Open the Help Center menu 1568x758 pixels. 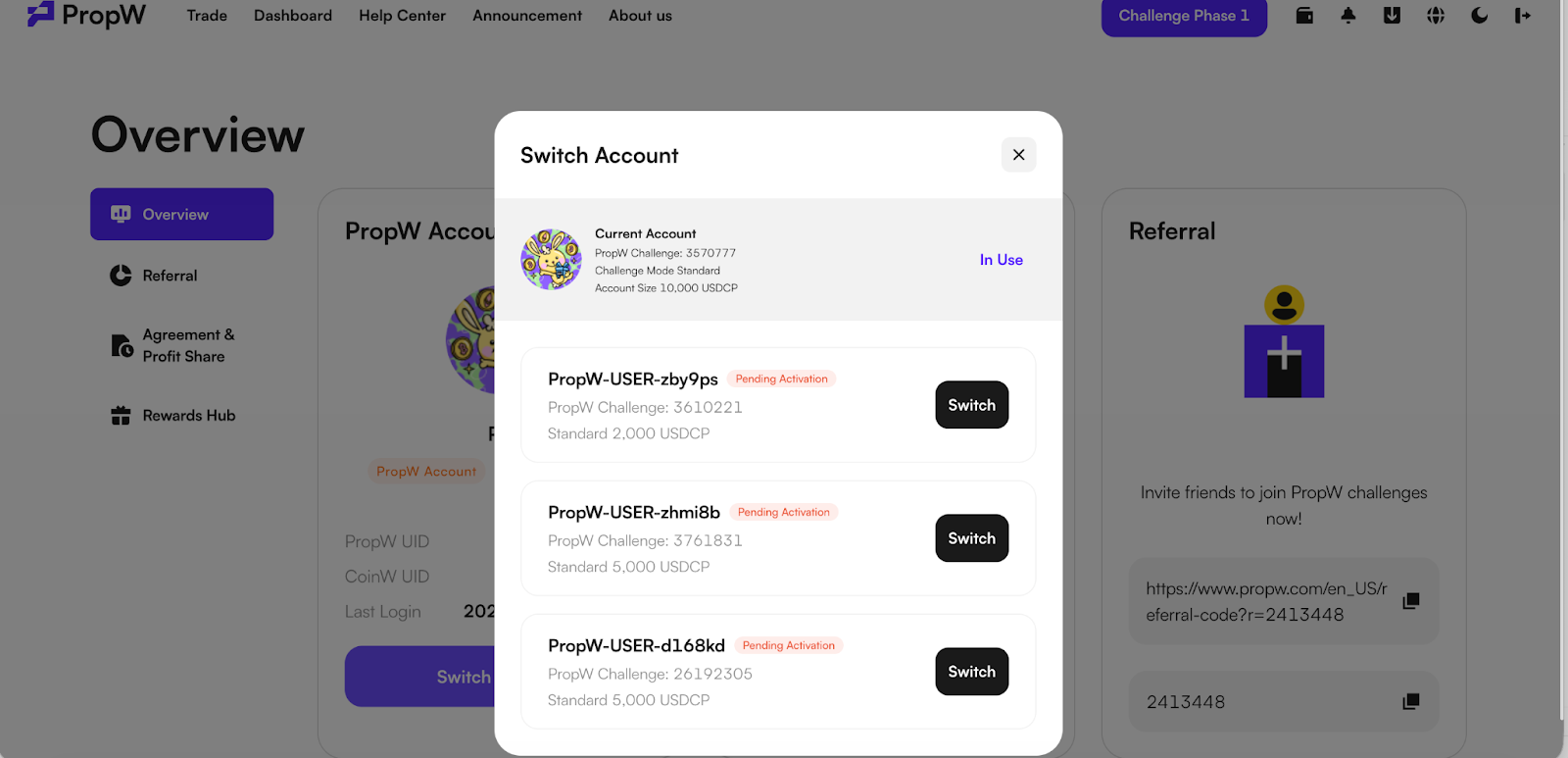click(x=402, y=16)
